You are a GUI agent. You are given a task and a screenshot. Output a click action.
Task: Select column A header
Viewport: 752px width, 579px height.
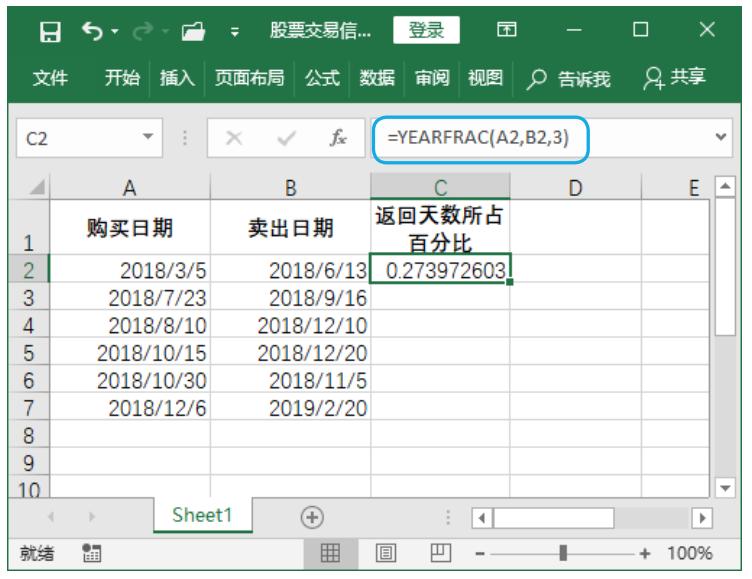click(129, 188)
